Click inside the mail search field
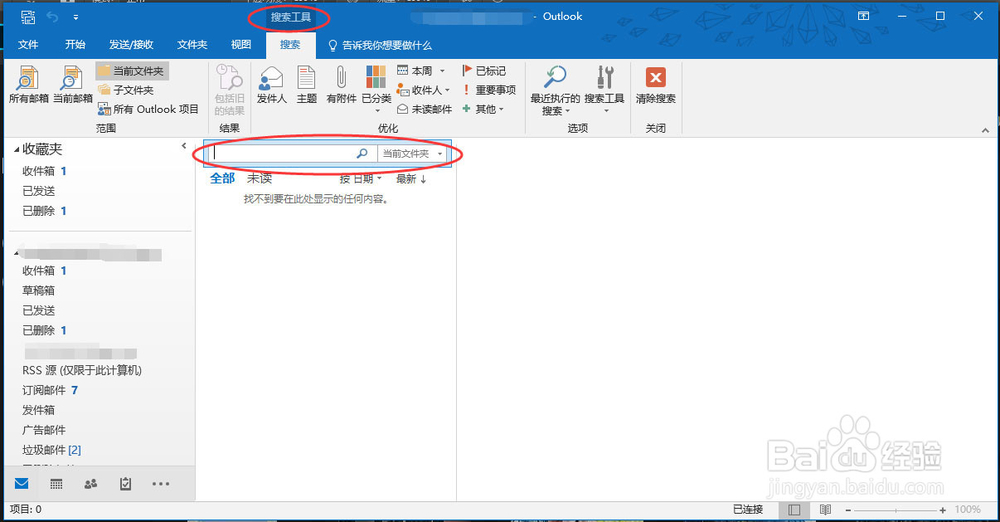The width and height of the screenshot is (1000, 522). coord(283,153)
